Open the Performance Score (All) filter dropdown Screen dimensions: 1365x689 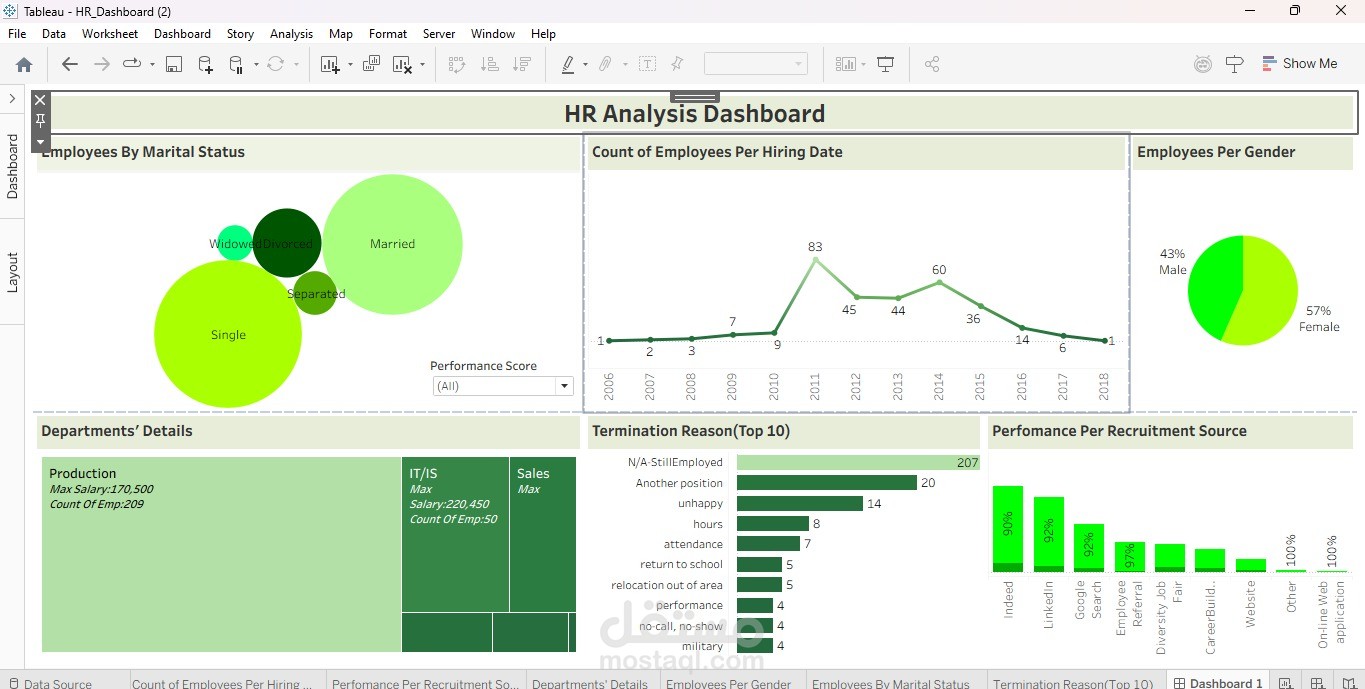564,385
